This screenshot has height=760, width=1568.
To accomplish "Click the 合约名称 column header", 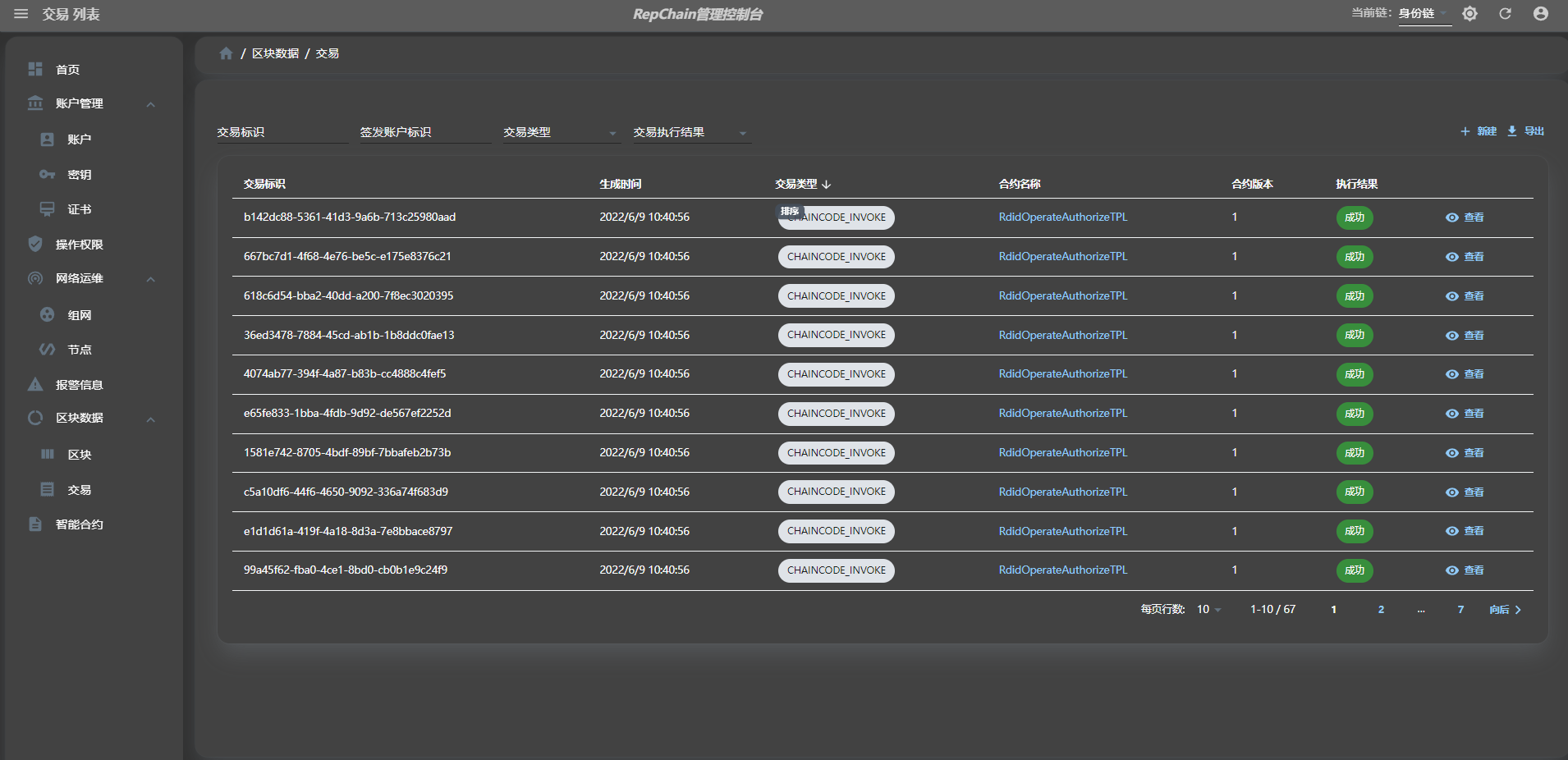I will coord(1020,184).
